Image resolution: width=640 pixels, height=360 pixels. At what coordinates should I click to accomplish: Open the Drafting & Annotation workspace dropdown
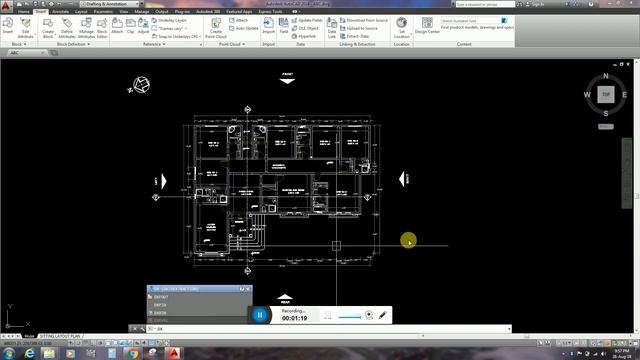tap(109, 4)
